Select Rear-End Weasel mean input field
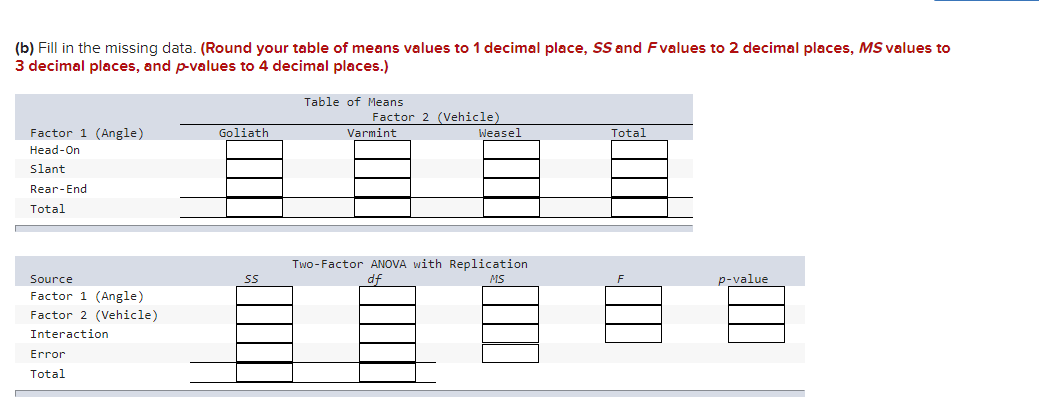 tap(511, 188)
